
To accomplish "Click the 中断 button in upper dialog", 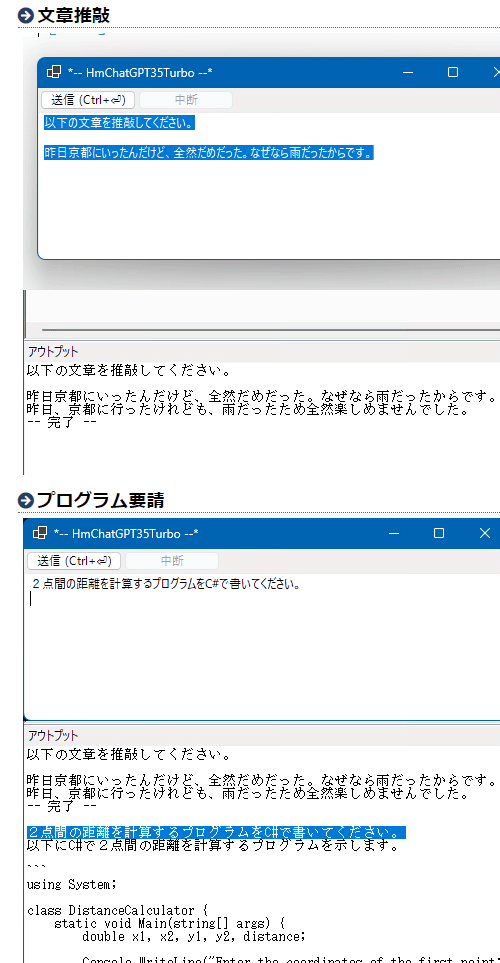I will point(186,100).
